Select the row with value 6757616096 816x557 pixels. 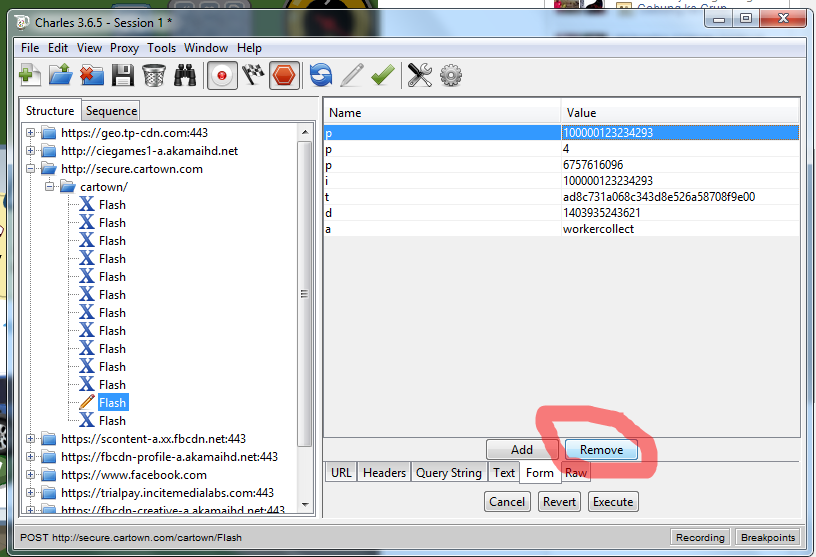(562, 165)
